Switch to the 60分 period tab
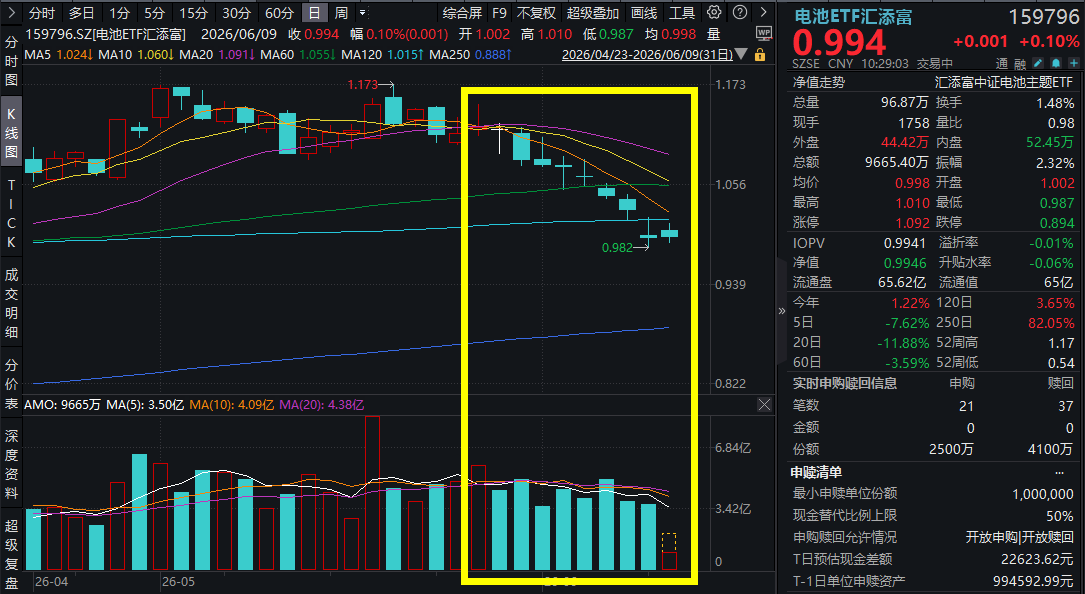 [280, 13]
